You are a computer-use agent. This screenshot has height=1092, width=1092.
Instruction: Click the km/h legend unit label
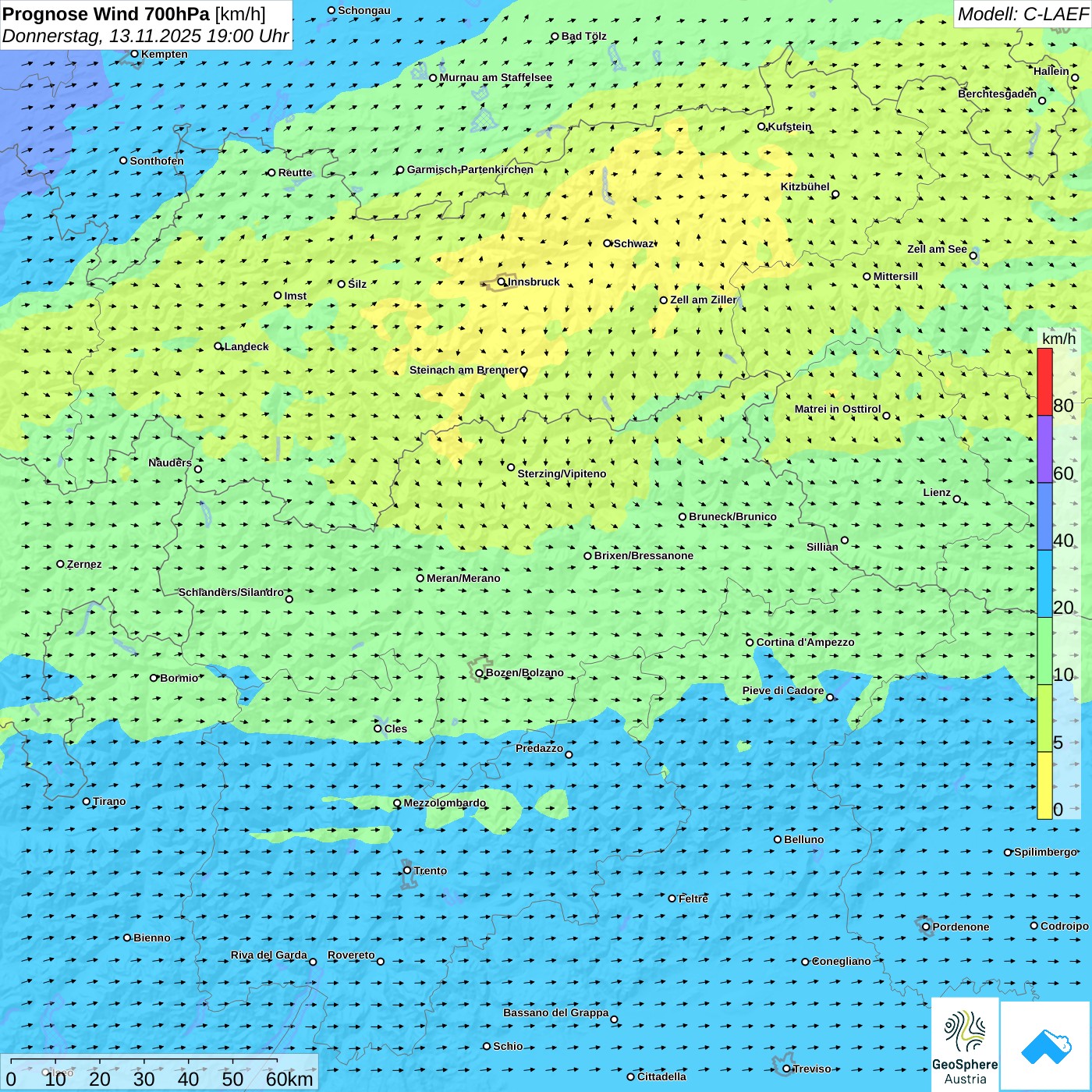[1058, 339]
